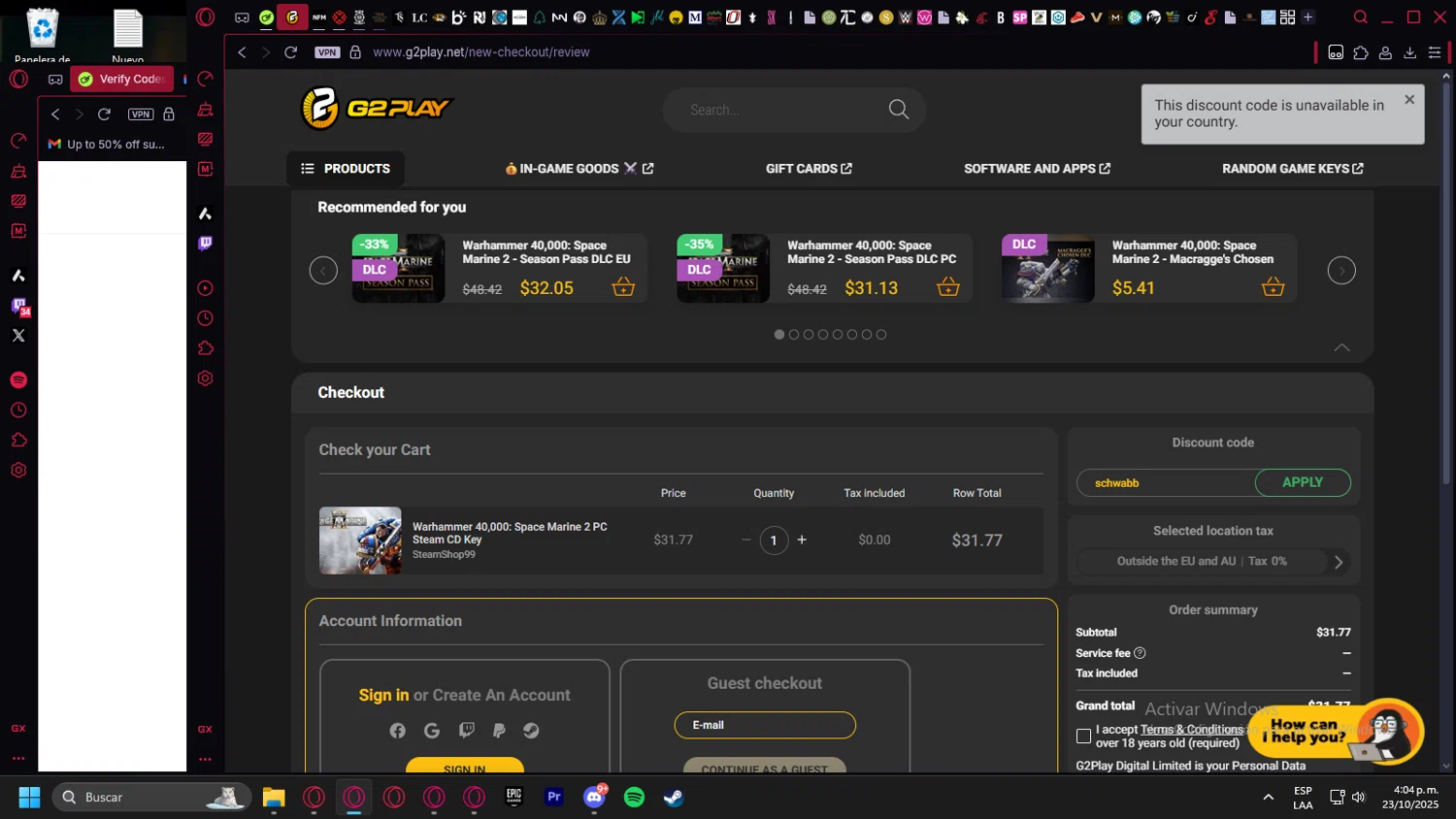Open the Opera account profile icon
Screen dimensions: 1456x819
tap(1385, 52)
